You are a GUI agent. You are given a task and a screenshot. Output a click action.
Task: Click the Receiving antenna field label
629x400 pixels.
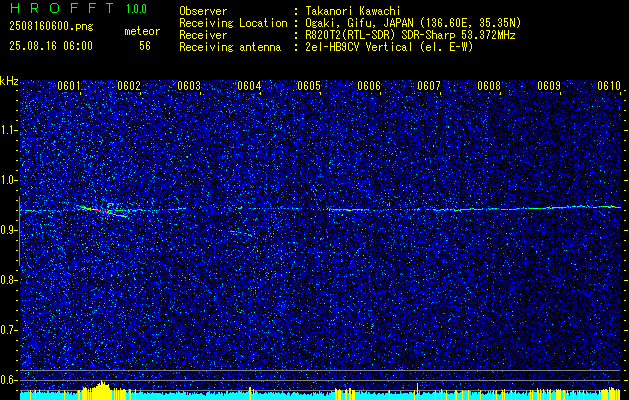[230, 47]
